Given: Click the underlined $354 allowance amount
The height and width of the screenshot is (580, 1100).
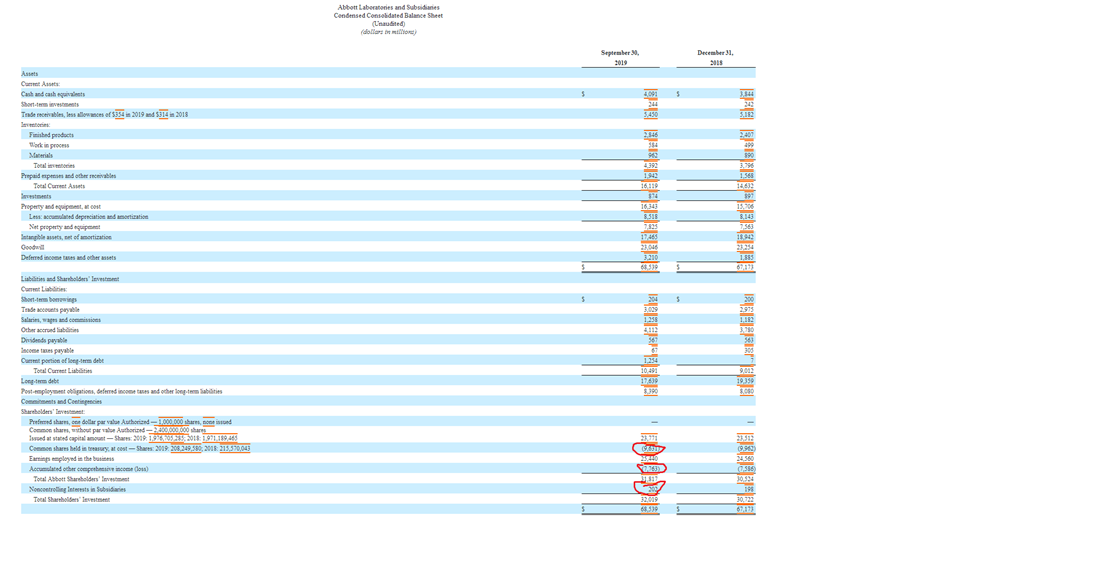Looking at the screenshot, I should [119, 114].
